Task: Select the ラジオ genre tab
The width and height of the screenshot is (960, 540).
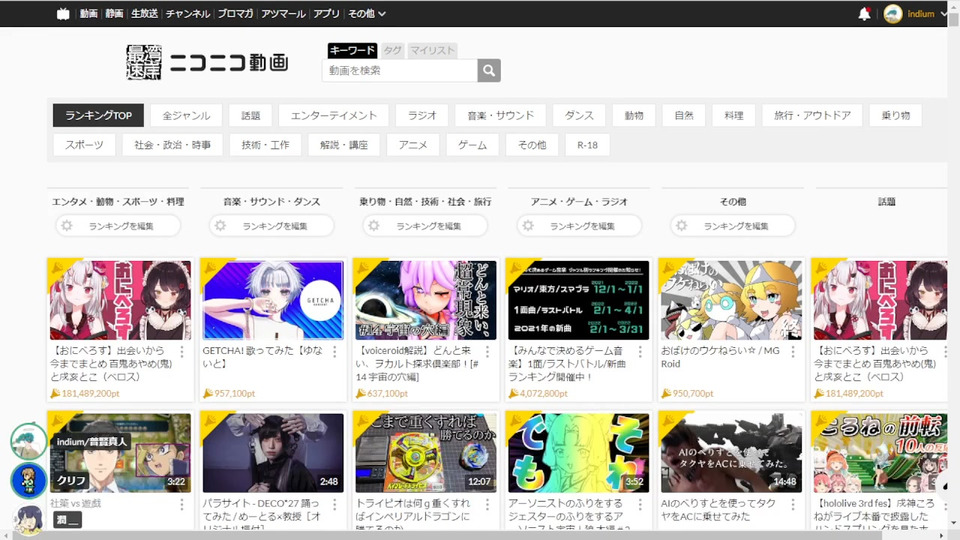Action: (x=422, y=115)
